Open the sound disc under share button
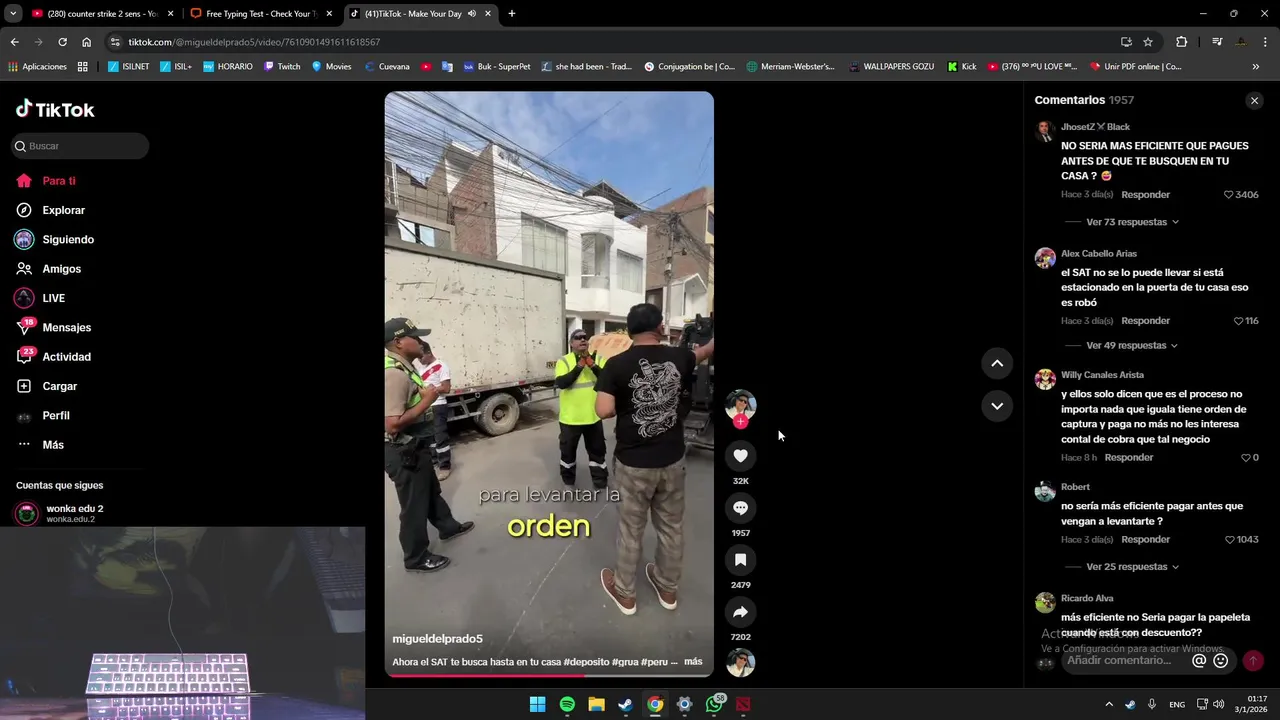The height and width of the screenshot is (720, 1280). tap(740, 662)
